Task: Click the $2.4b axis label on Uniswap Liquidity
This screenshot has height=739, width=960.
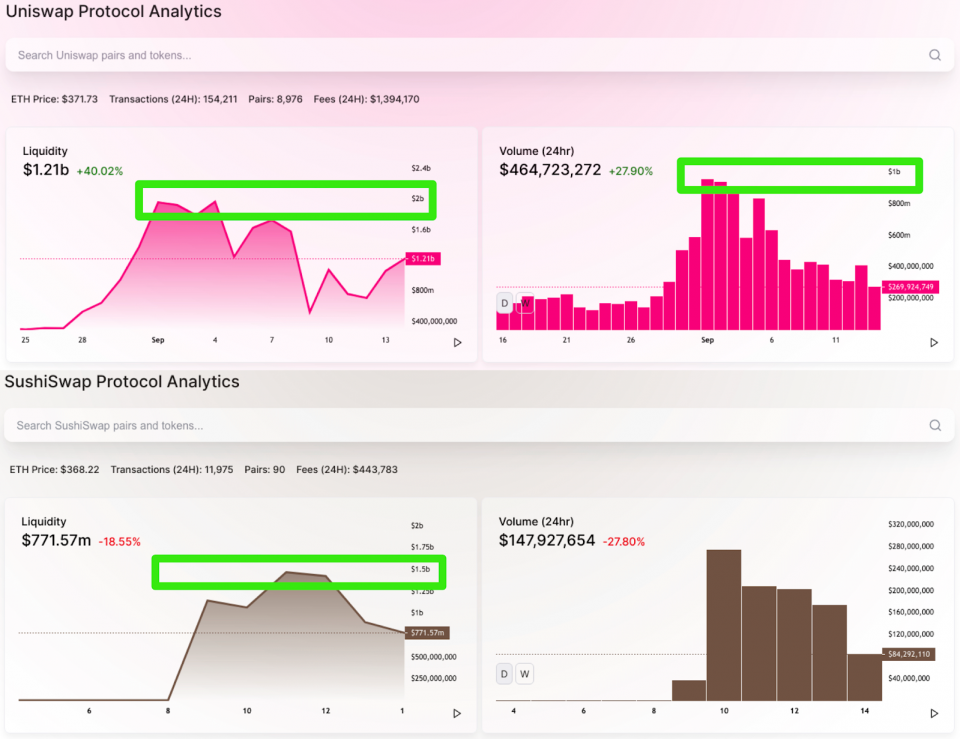Action: [421, 168]
